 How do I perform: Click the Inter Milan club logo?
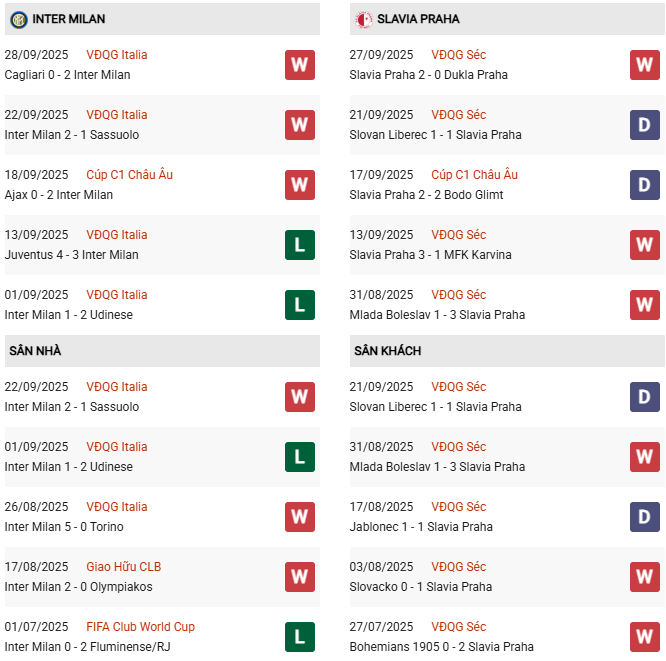[x=18, y=19]
